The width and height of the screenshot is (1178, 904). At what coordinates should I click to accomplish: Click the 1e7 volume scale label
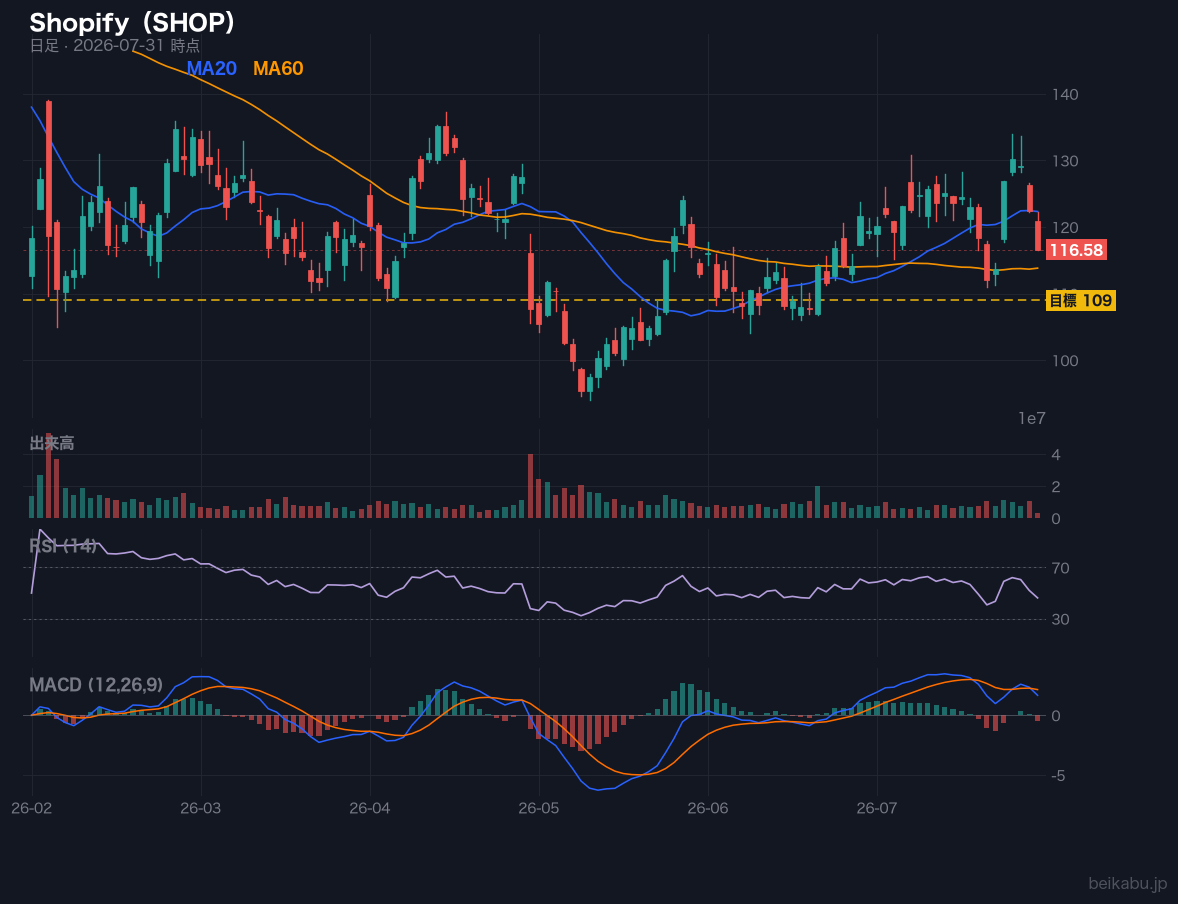pyautogui.click(x=1032, y=419)
